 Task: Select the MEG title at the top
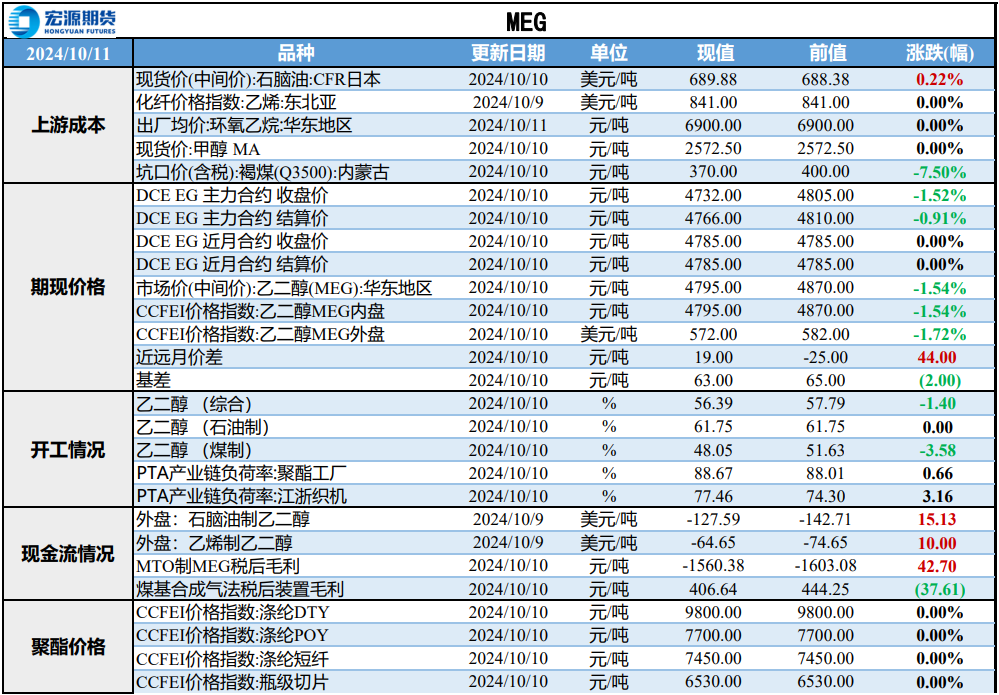[526, 22]
